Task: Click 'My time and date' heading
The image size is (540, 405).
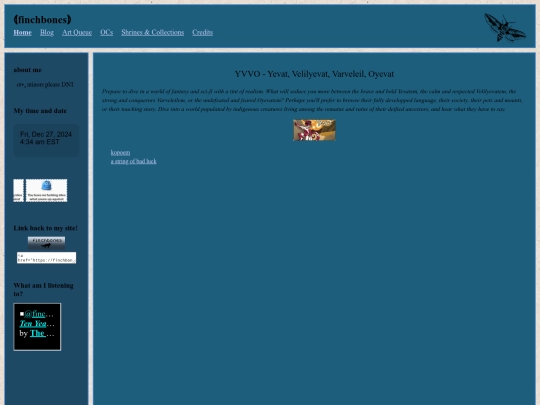Action: coord(40,111)
